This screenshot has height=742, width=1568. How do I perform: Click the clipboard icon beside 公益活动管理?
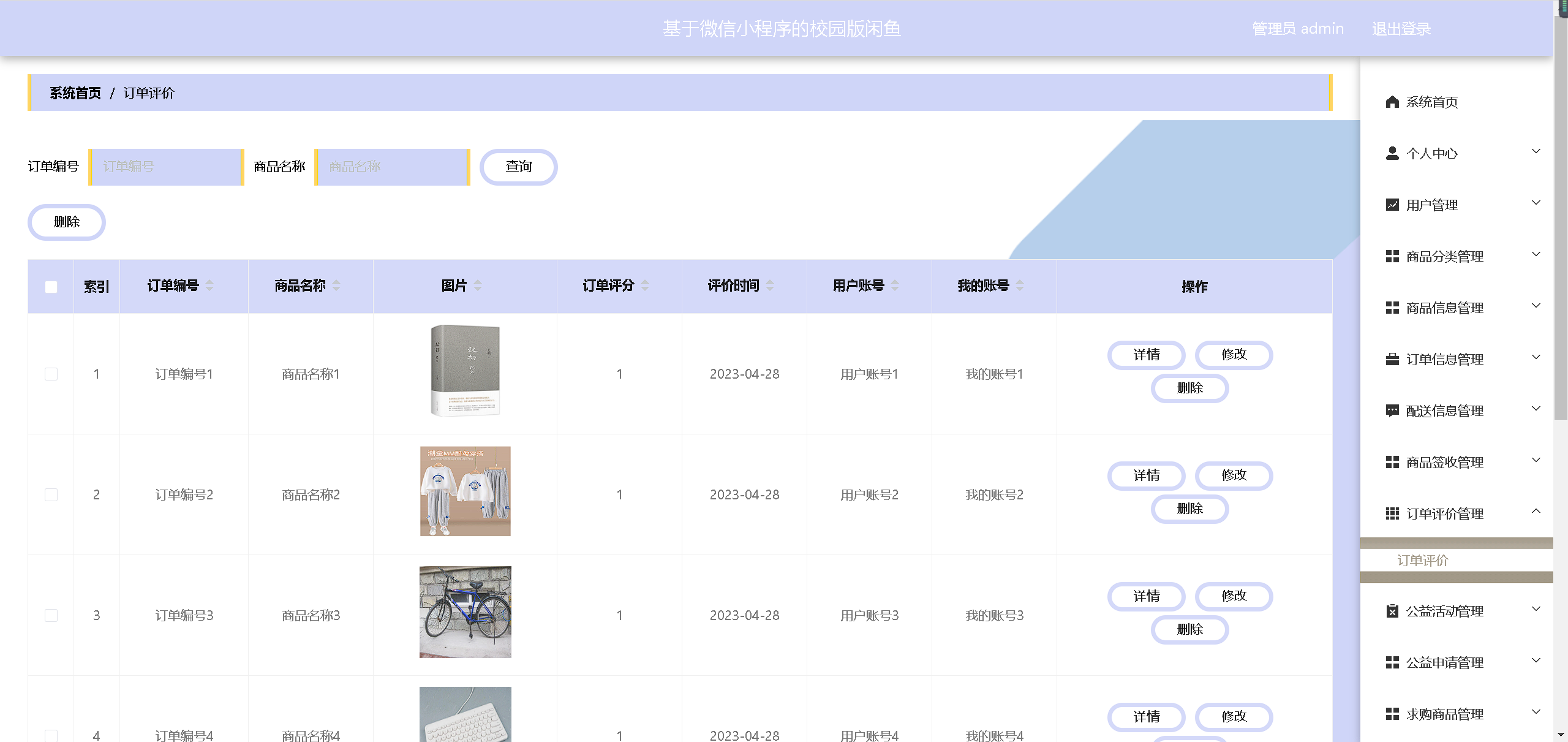1392,611
